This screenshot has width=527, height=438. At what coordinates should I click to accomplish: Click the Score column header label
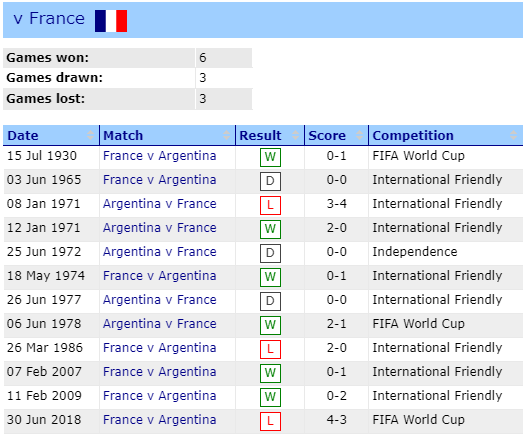click(x=327, y=135)
